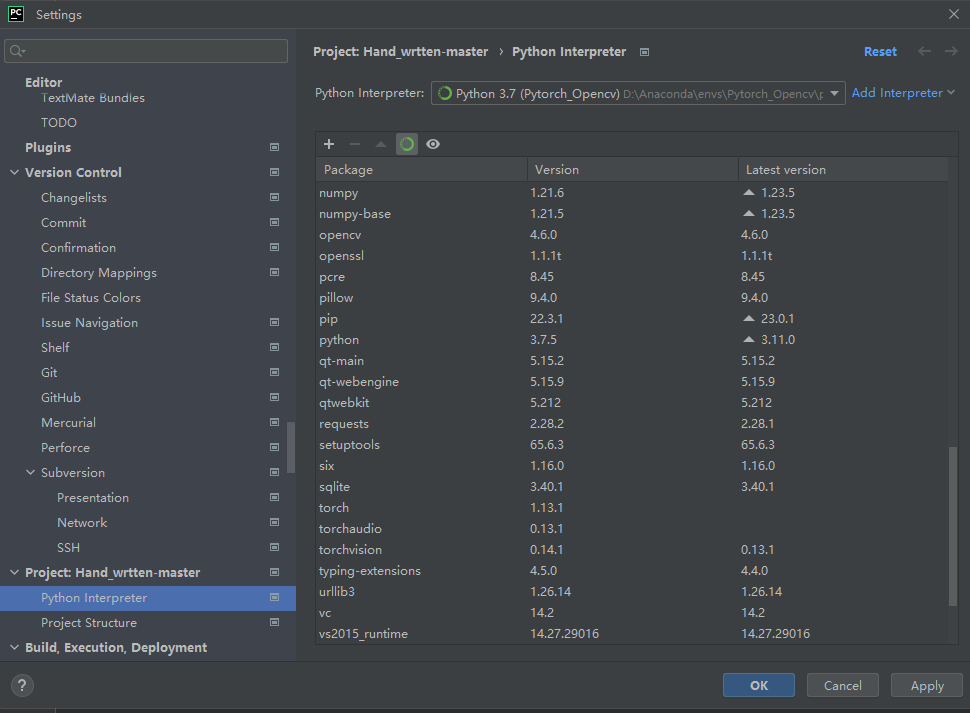Sort by the Package column header
This screenshot has height=713, width=970.
(421, 169)
